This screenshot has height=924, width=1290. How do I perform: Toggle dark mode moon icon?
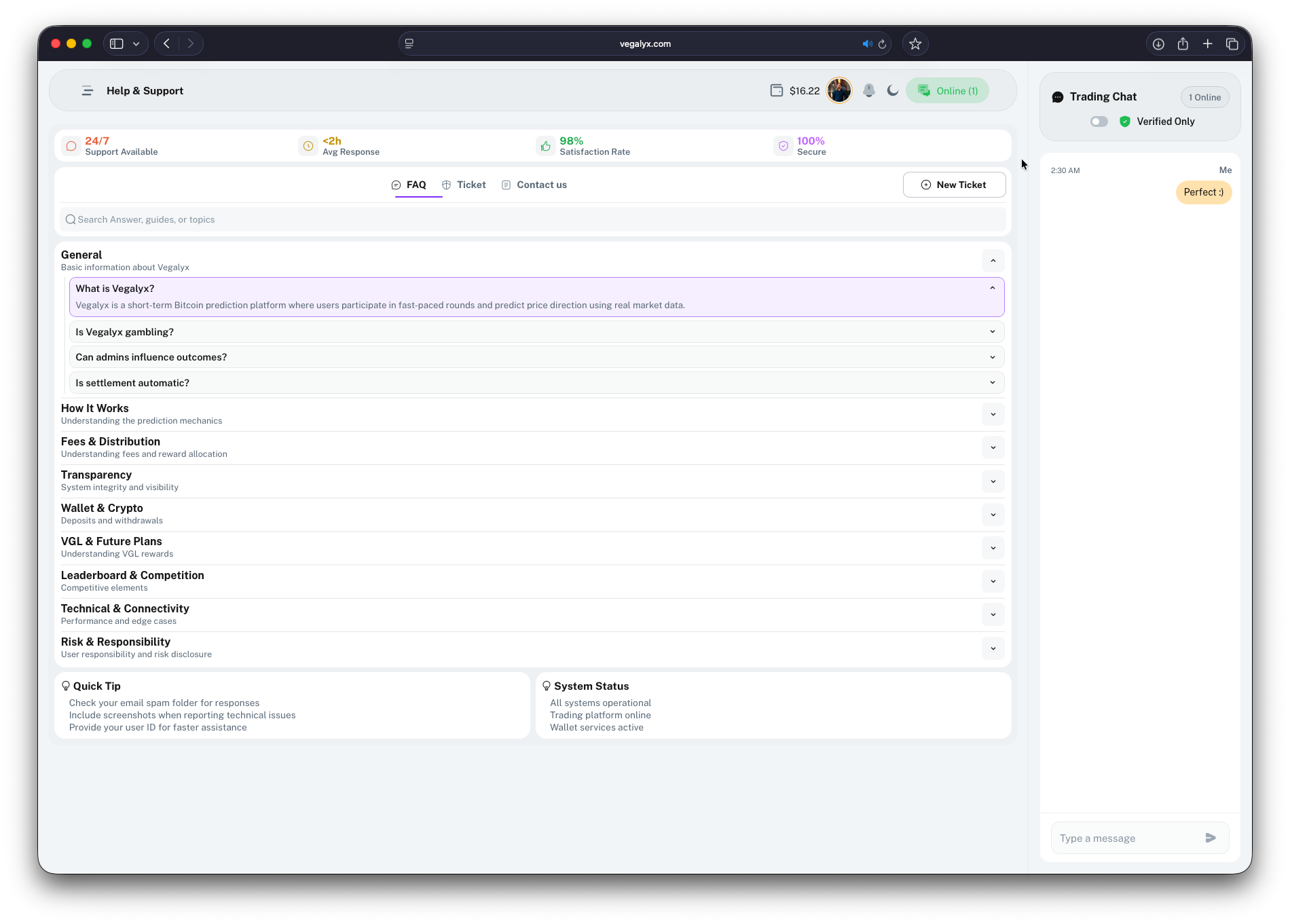click(893, 90)
